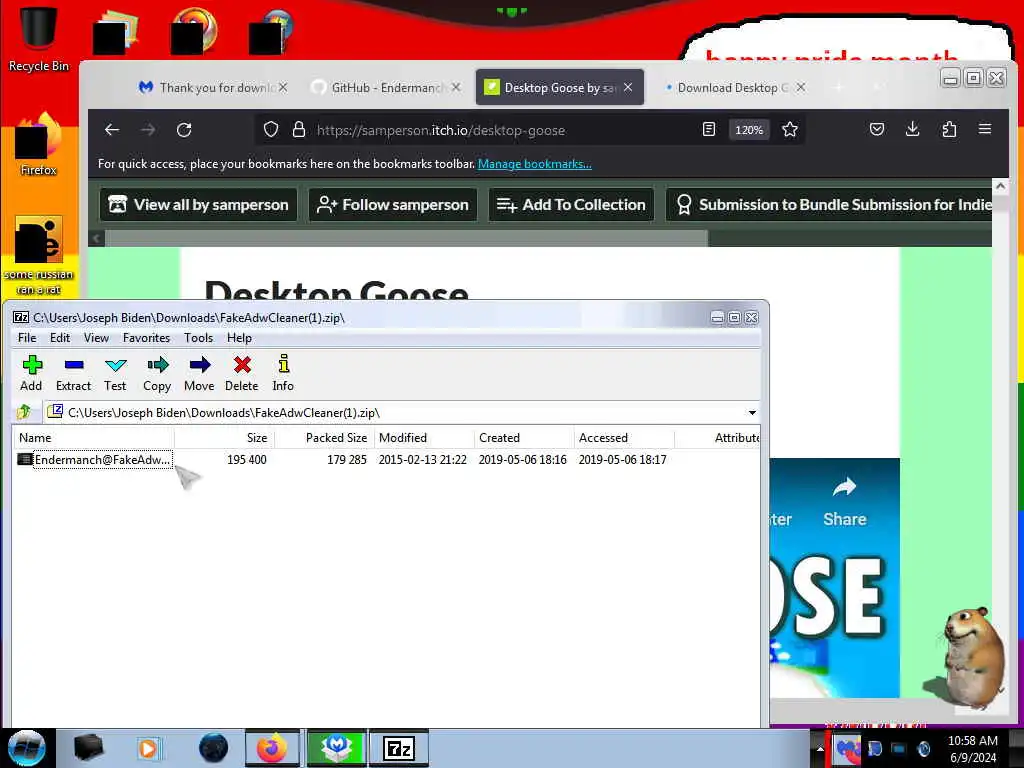Open the Edit menu in 7-Zip

(59, 338)
